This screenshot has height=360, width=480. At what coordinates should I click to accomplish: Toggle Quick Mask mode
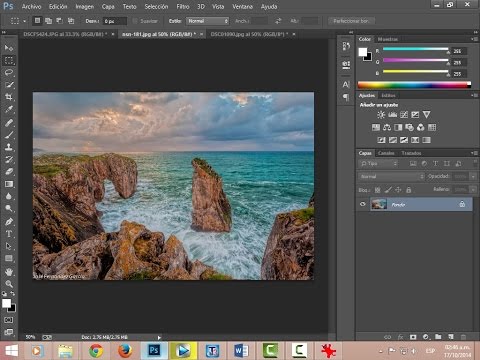pos(9,320)
